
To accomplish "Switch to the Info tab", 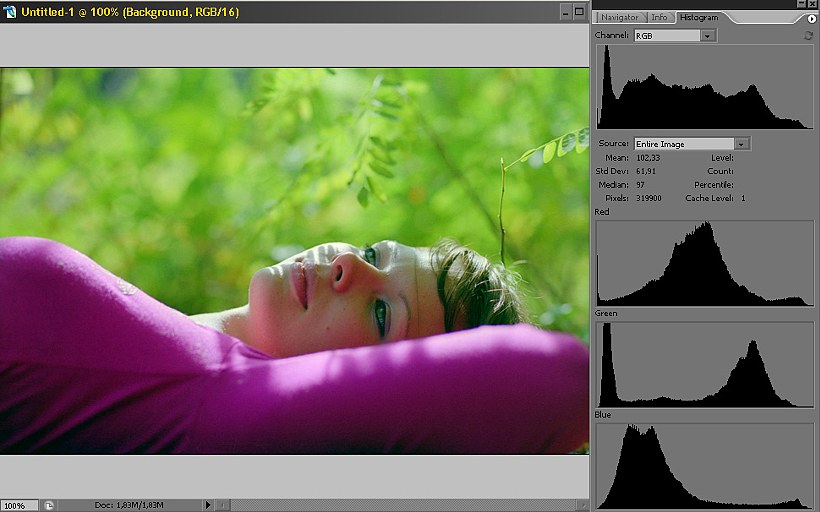I will point(659,18).
